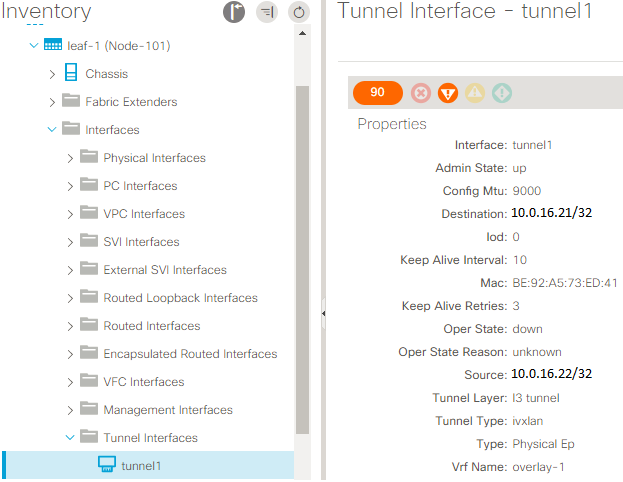623x482 pixels.
Task: Click the warning faults green diamond icon
Action: coord(502,93)
